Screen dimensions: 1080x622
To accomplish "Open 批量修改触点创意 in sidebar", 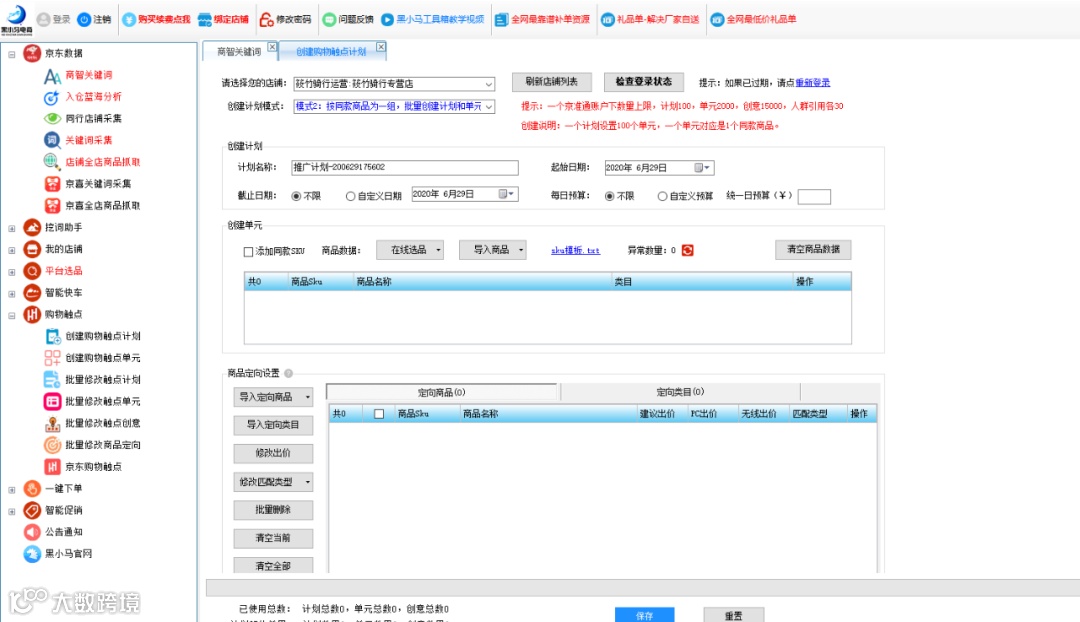I will coord(103,423).
